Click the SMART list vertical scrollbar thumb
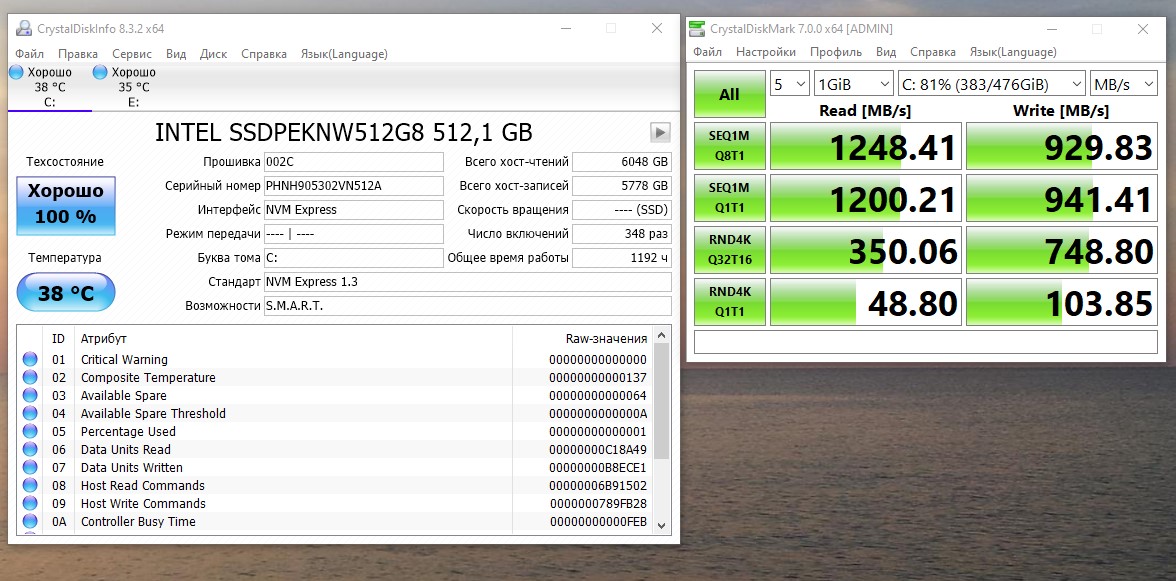The image size is (1176, 581). [x=662, y=401]
